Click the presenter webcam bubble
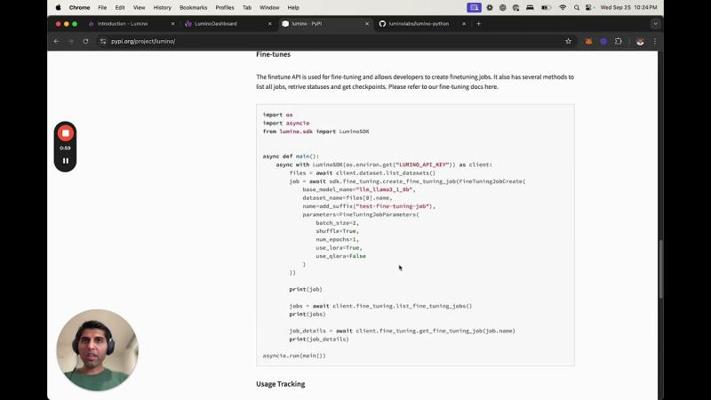711x400 pixels. pos(97,350)
